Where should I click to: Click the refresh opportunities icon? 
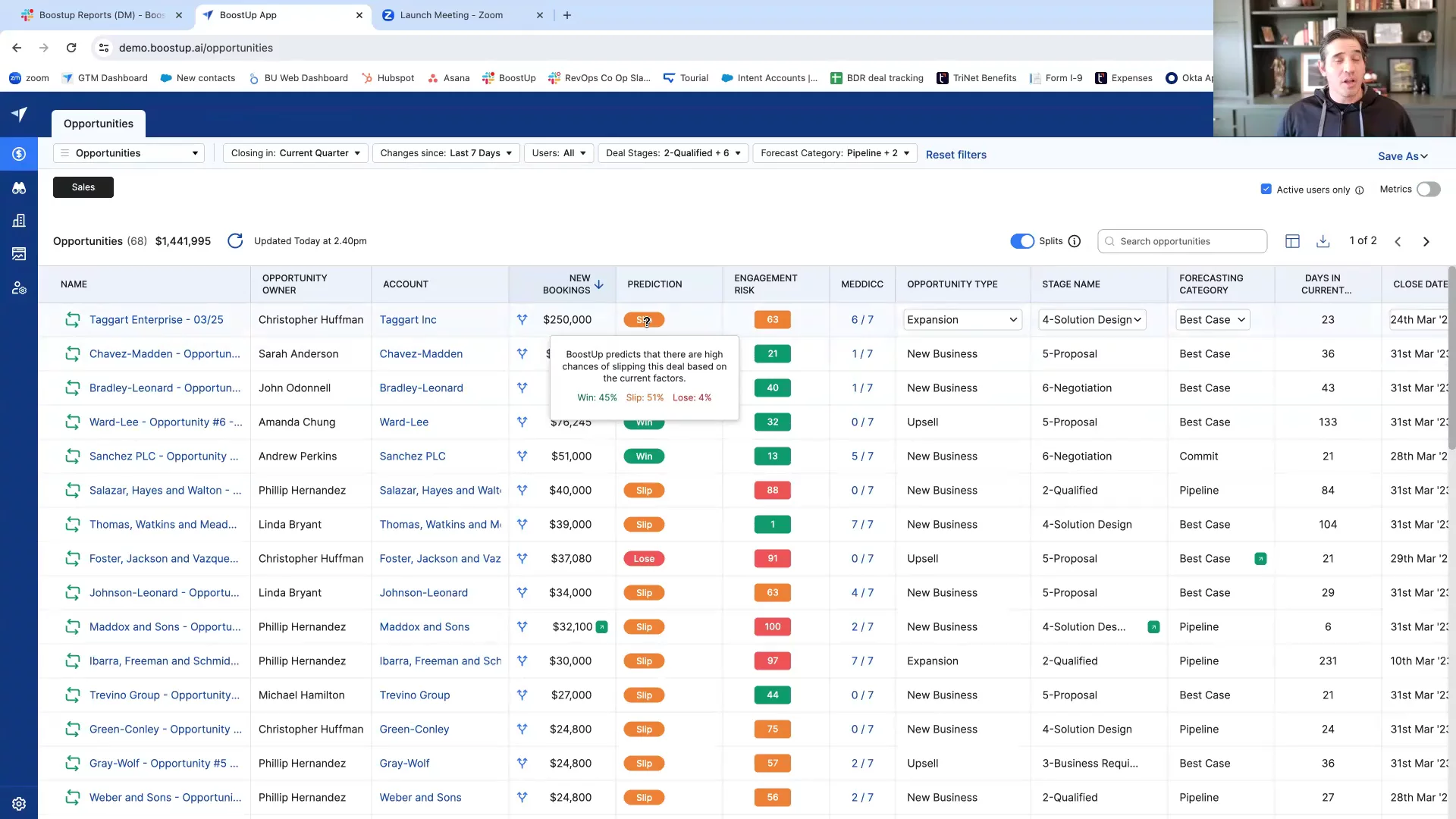(x=235, y=241)
